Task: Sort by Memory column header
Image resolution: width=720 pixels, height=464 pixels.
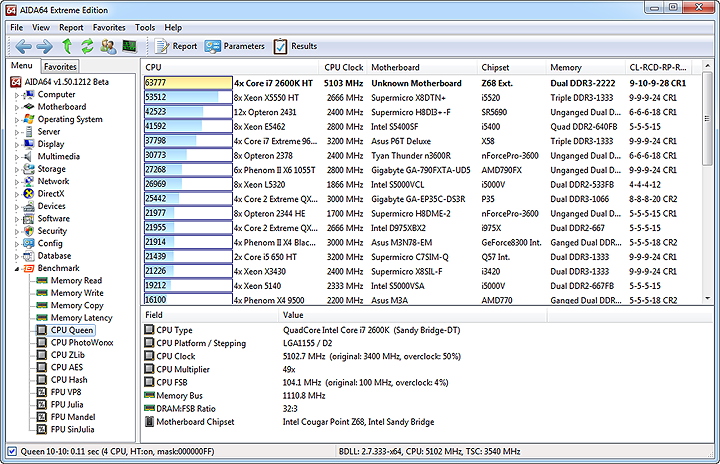Action: pyautogui.click(x=586, y=68)
